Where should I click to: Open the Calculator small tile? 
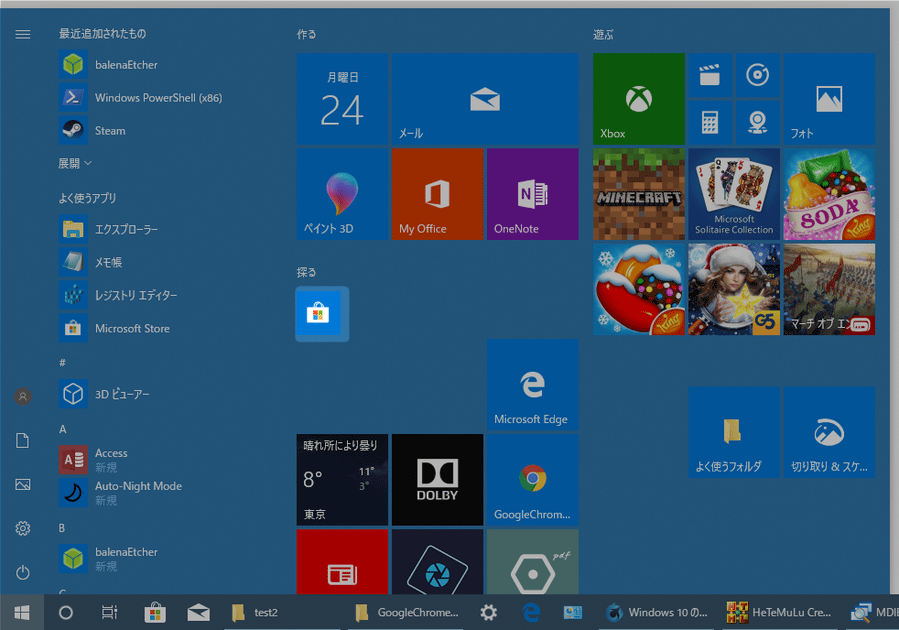pos(710,123)
